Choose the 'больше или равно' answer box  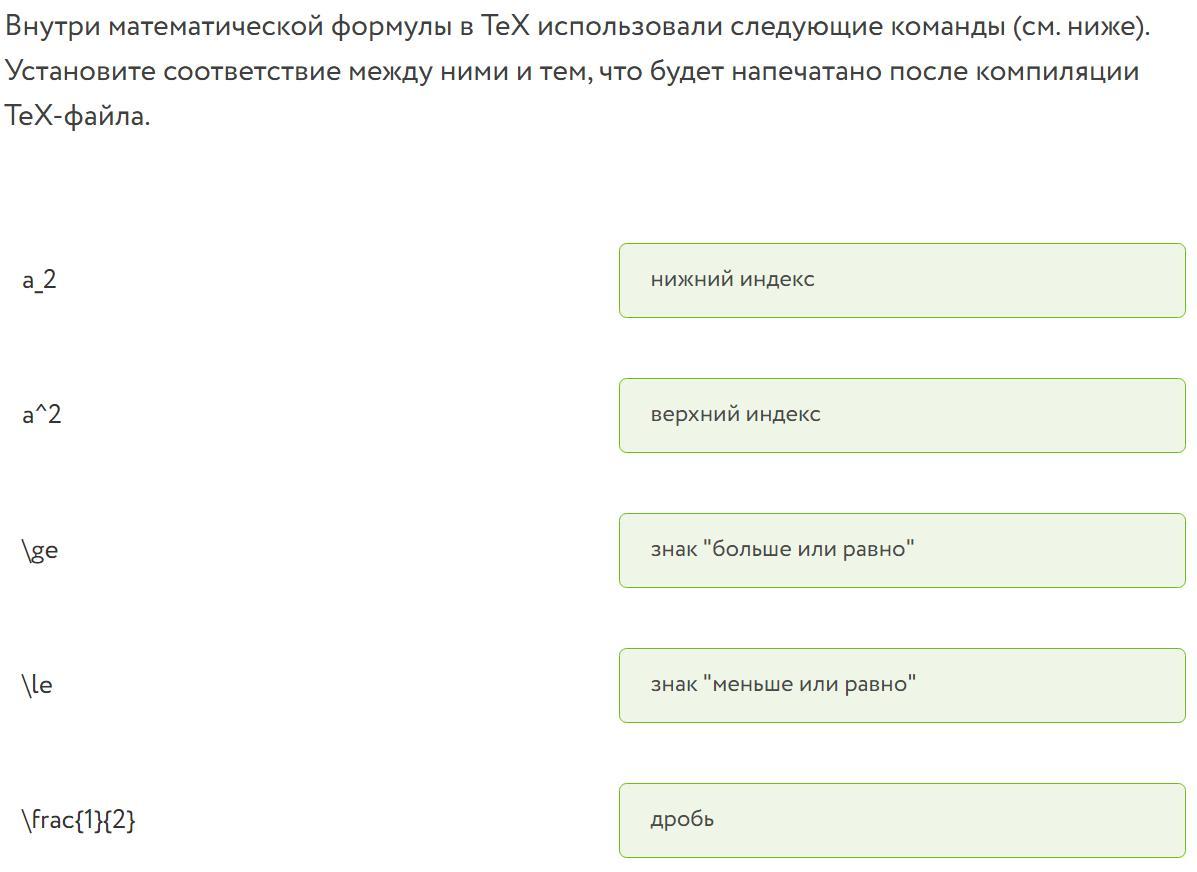pos(901,550)
